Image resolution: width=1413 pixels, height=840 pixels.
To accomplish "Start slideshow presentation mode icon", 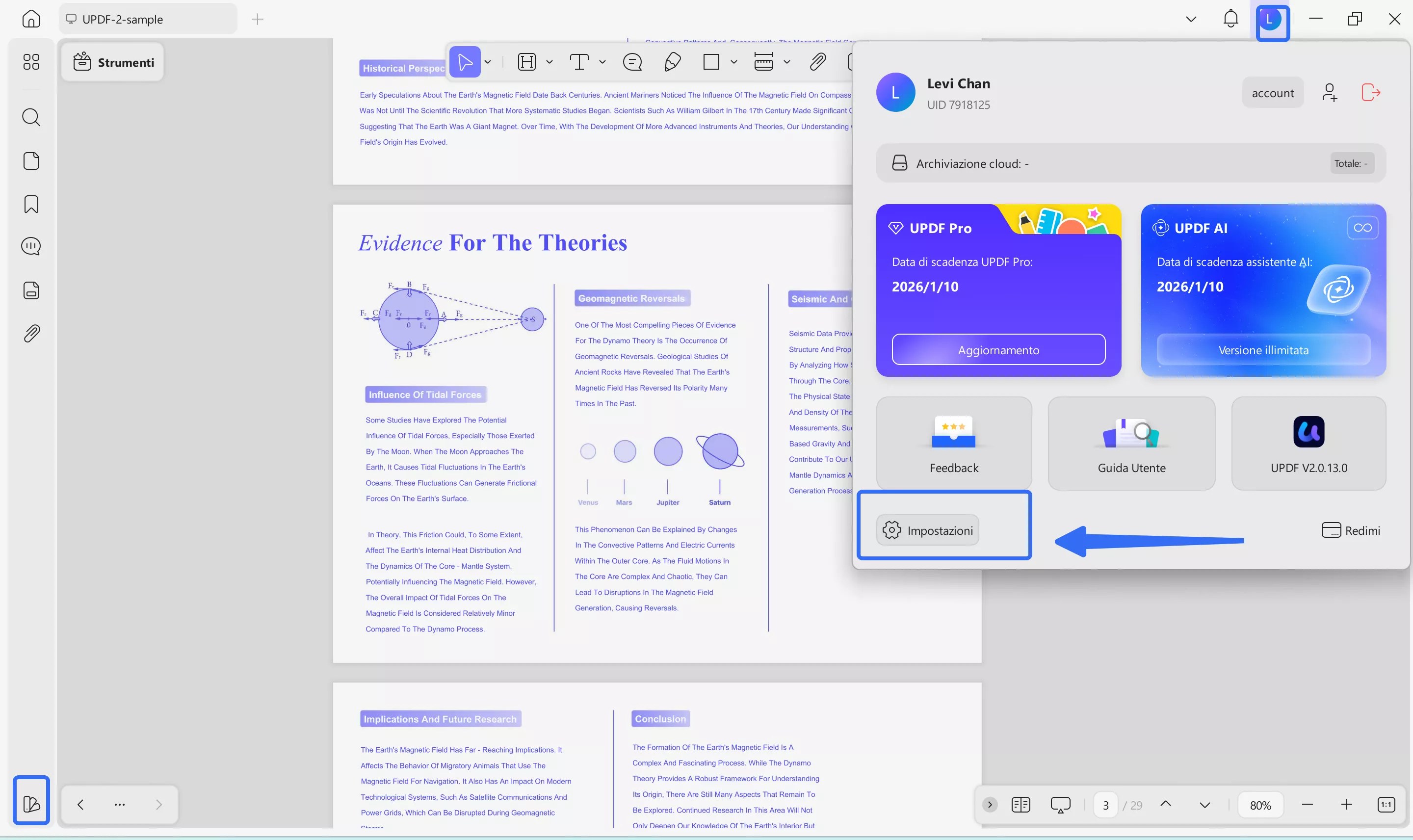I will point(1060,804).
